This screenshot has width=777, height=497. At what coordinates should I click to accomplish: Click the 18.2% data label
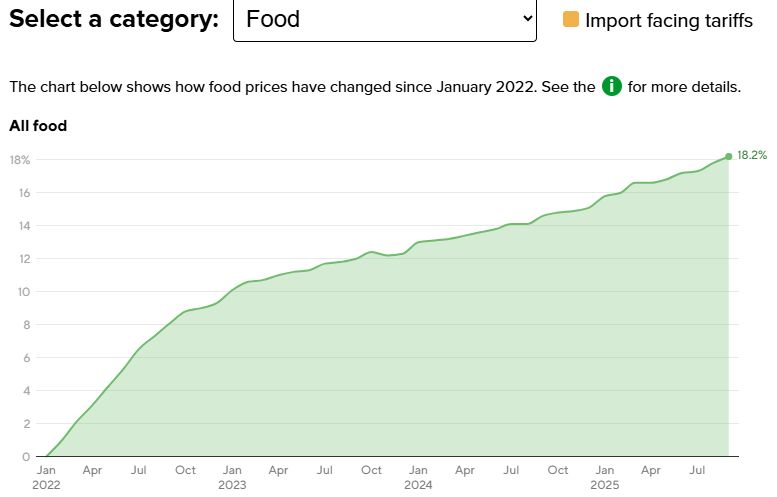coord(752,155)
